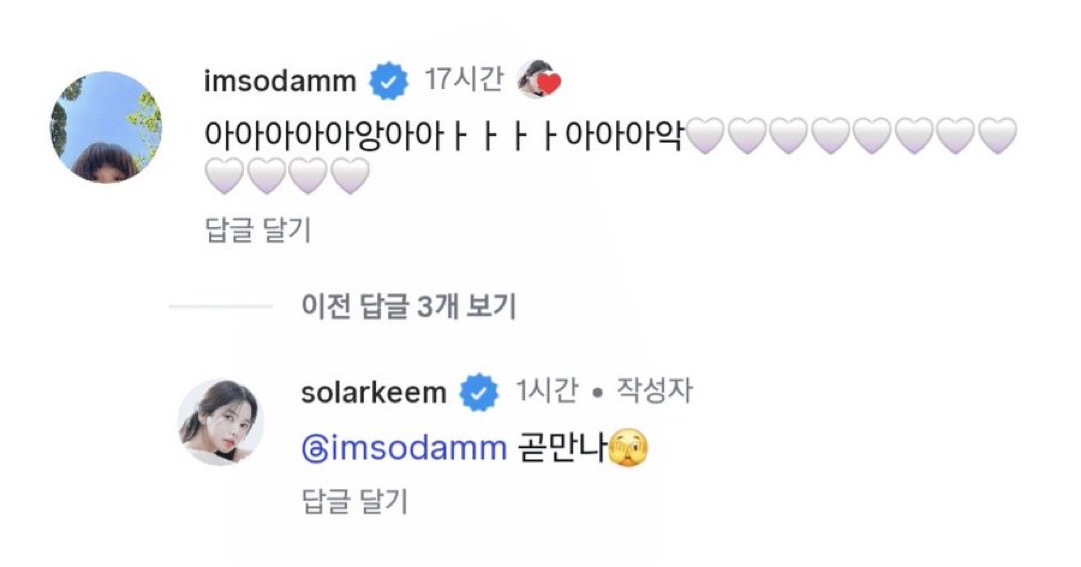
Task: Click the peeking face emoji after 곧만나
Action: pos(626,449)
